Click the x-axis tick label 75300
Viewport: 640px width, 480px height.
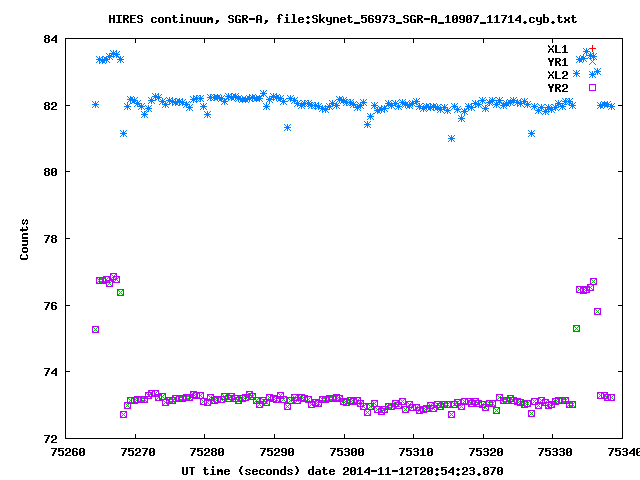[347, 452]
